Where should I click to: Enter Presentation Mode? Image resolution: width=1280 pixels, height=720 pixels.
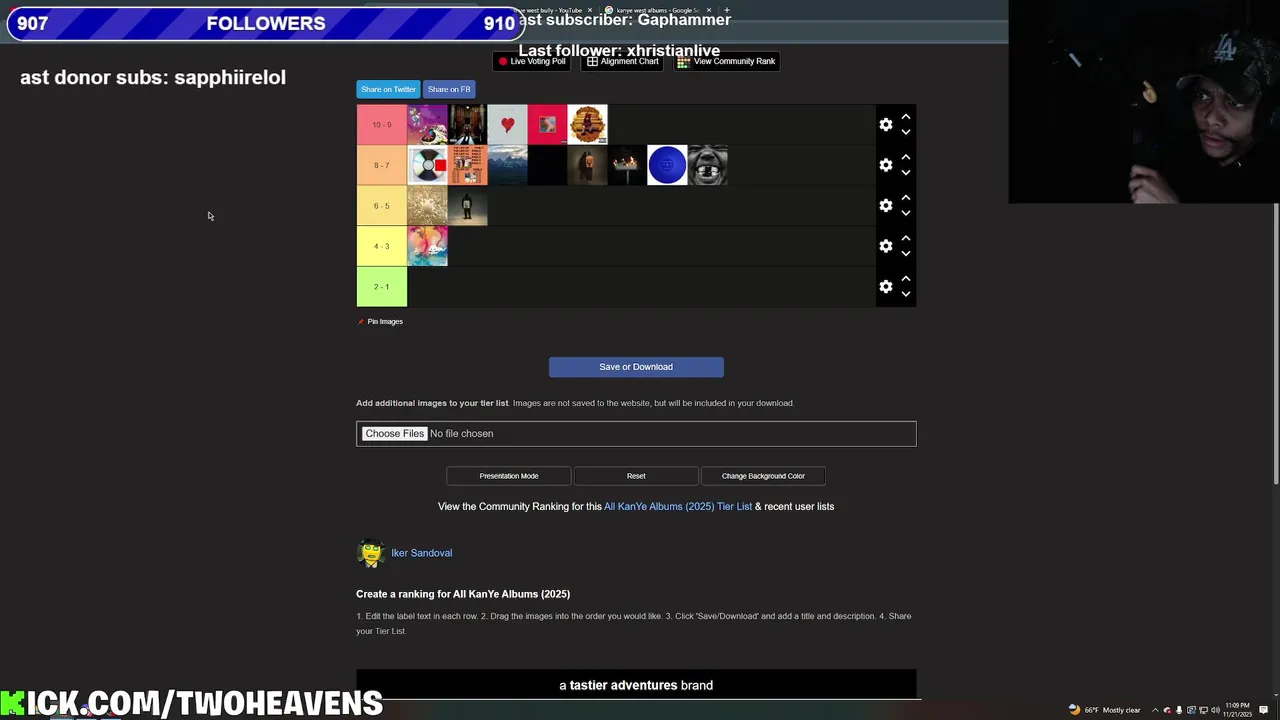click(509, 476)
